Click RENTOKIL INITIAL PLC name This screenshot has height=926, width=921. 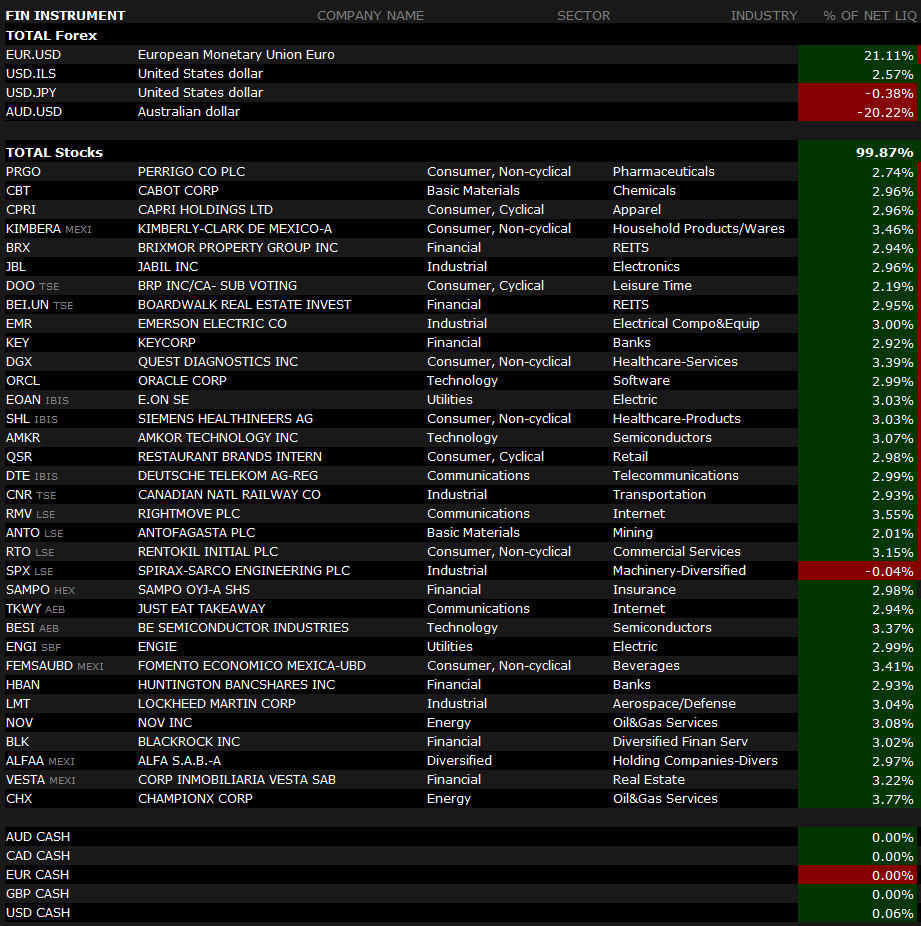pos(208,552)
